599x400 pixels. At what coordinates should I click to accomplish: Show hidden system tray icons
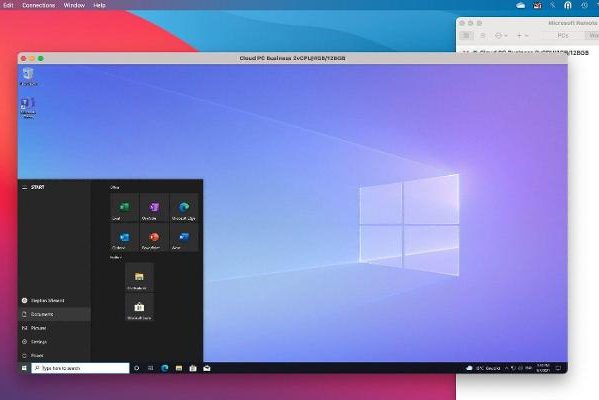click(507, 368)
